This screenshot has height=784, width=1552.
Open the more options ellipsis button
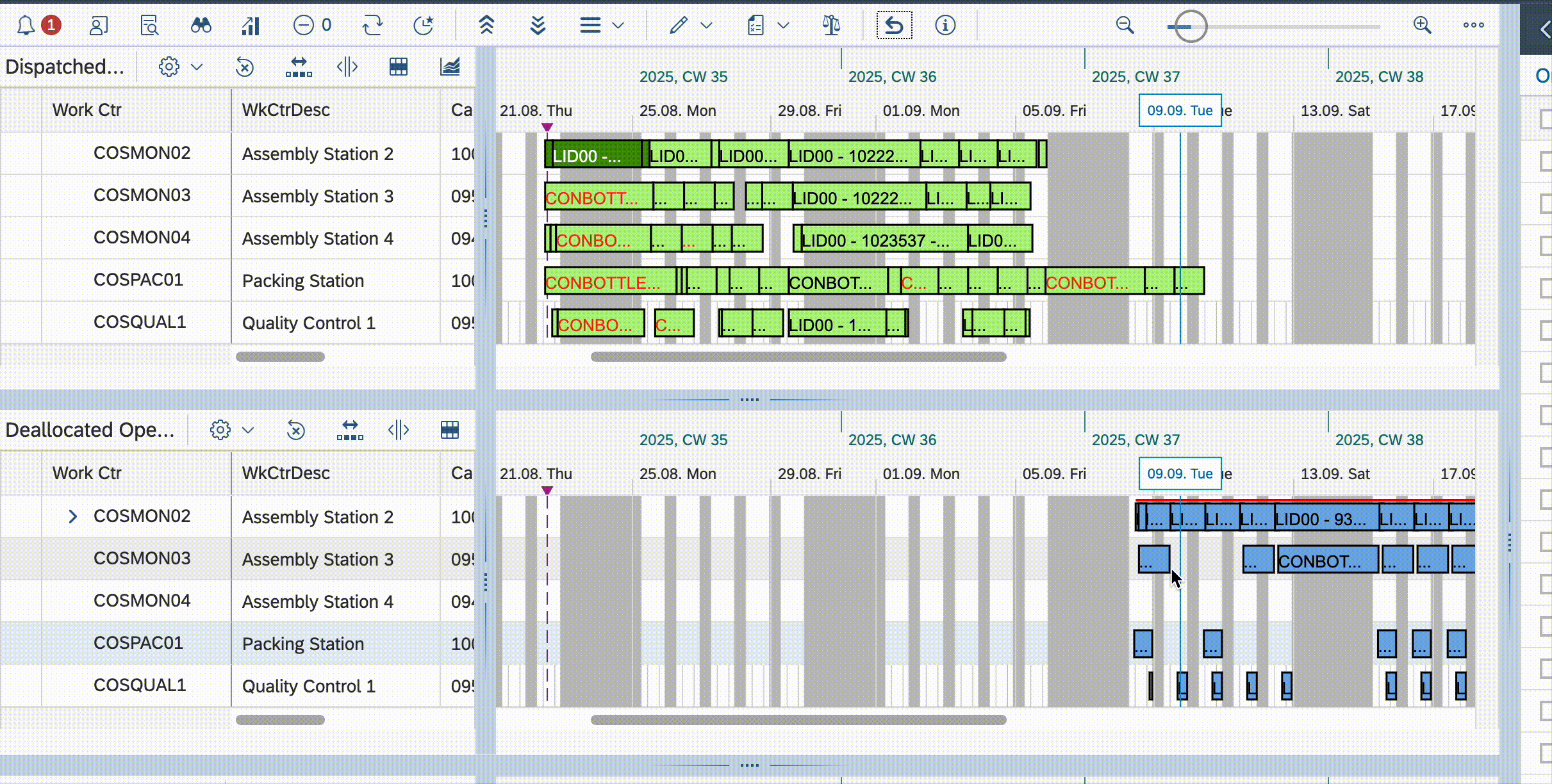(x=1473, y=26)
